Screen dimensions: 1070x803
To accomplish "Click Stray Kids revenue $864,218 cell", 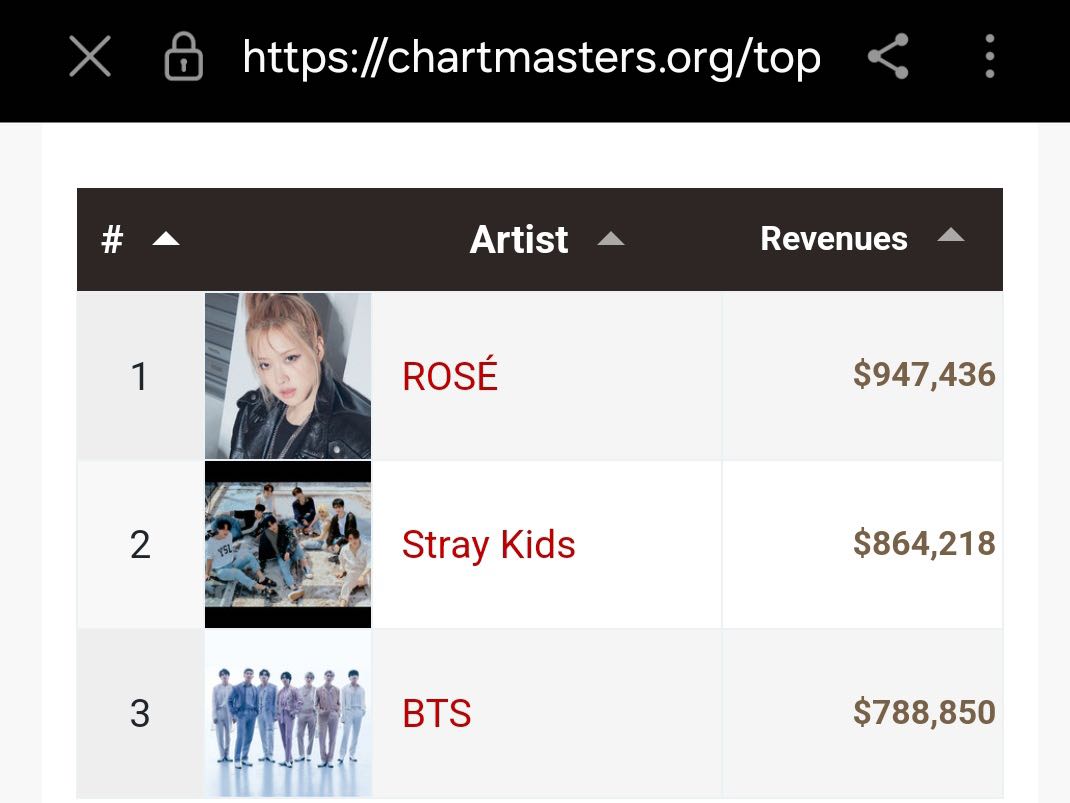I will click(x=863, y=544).
